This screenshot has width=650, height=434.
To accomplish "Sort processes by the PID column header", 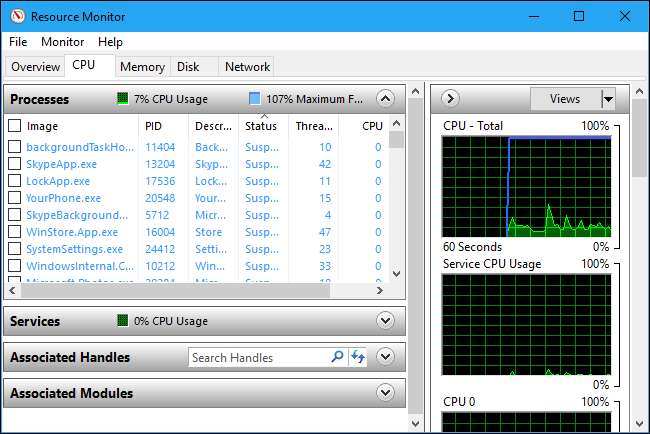I will pyautogui.click(x=153, y=126).
